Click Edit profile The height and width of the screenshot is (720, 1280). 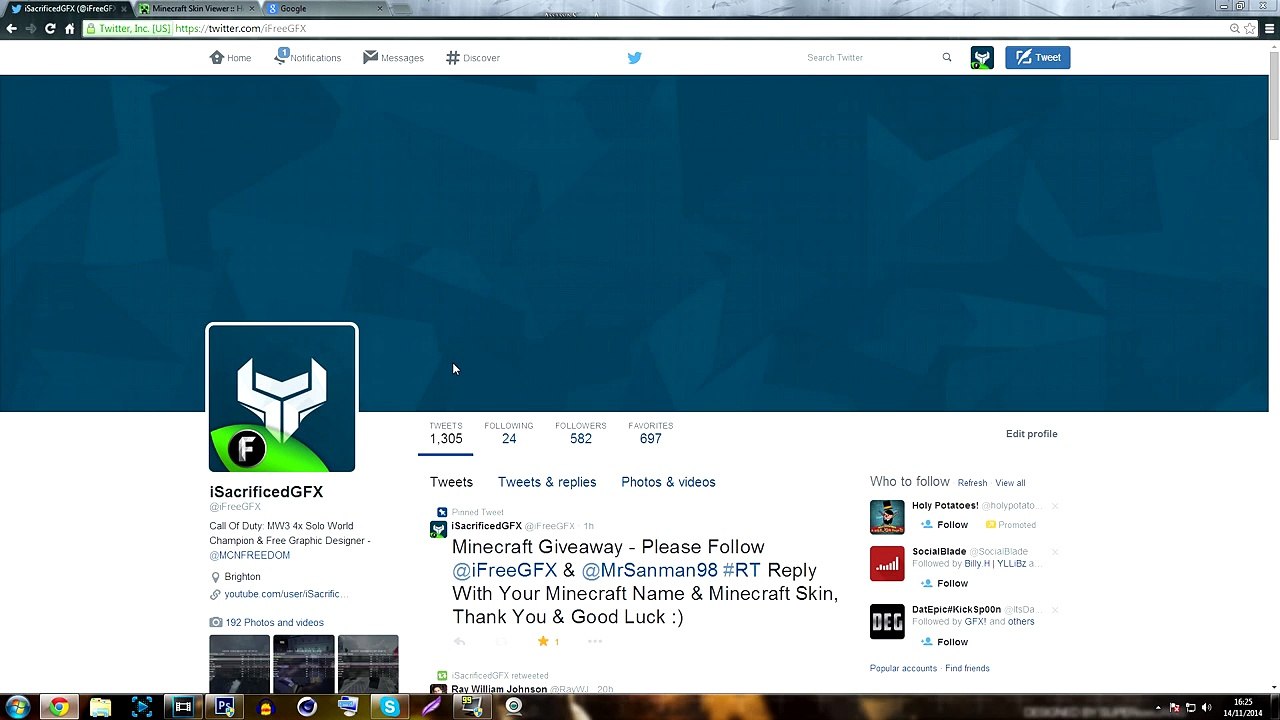[1032, 434]
